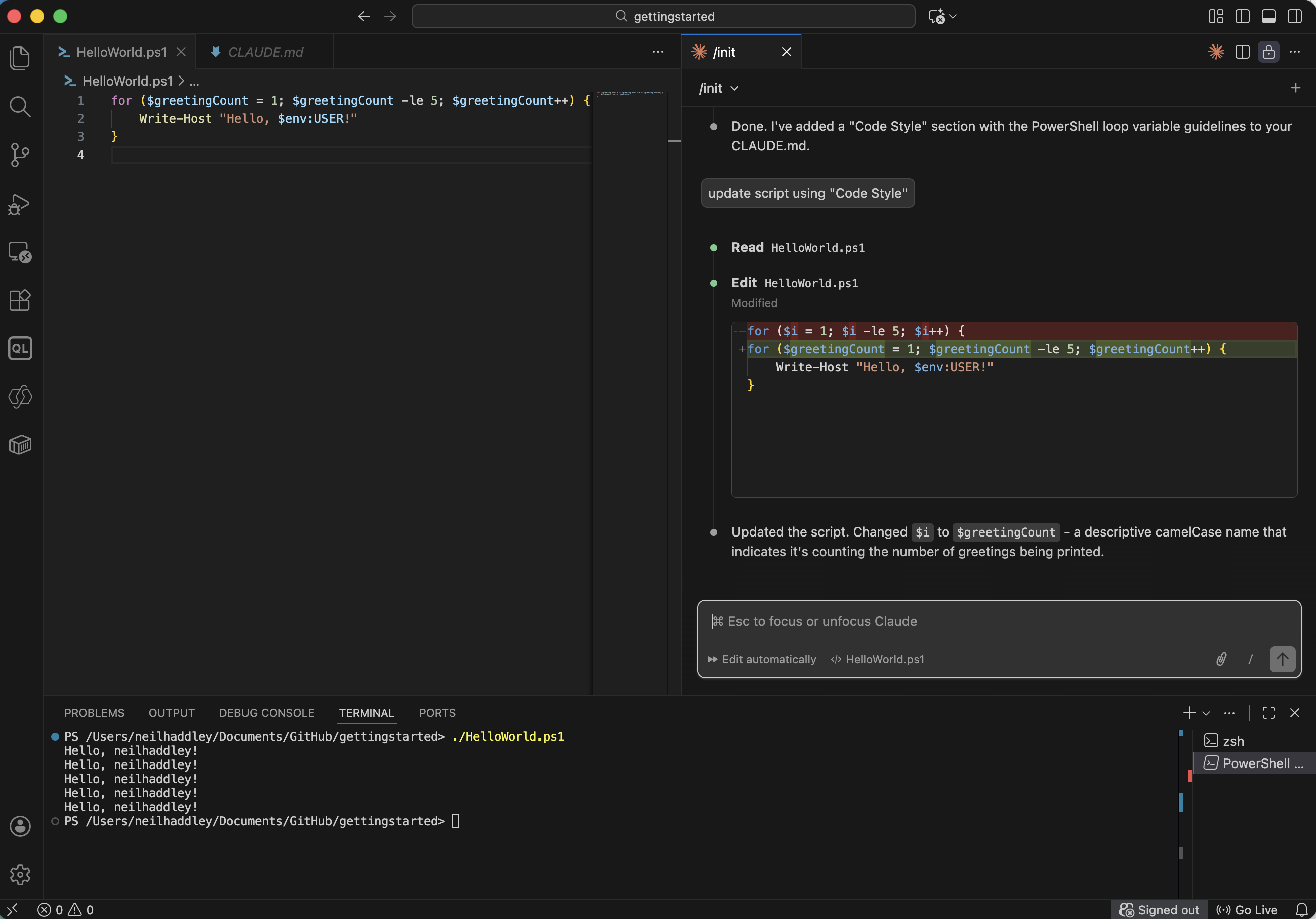Screen dimensions: 1316x919
Task: Click 'update script using Code Style' suggestion
Action: click(807, 193)
